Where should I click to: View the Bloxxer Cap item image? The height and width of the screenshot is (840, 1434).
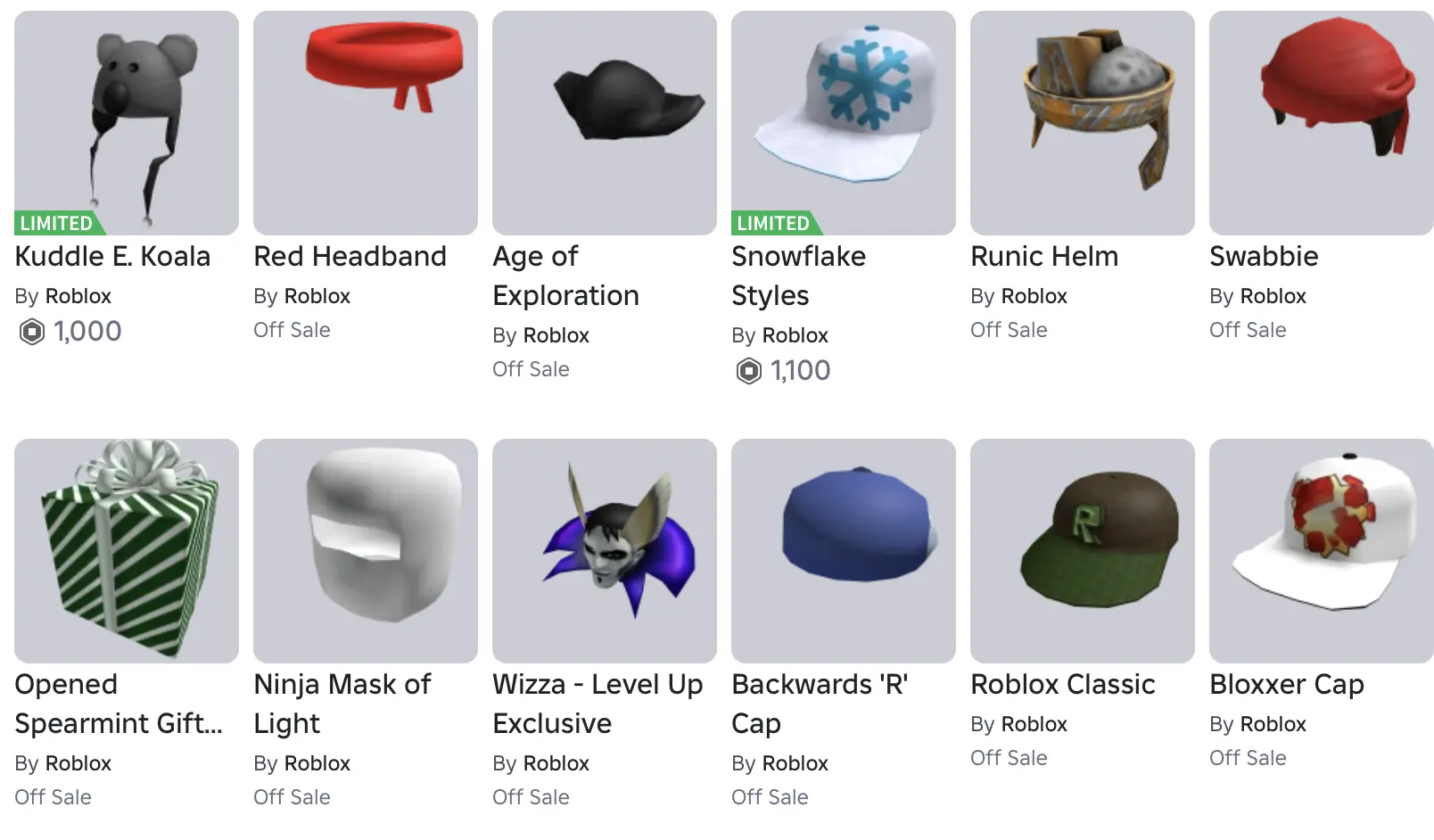click(x=1322, y=551)
